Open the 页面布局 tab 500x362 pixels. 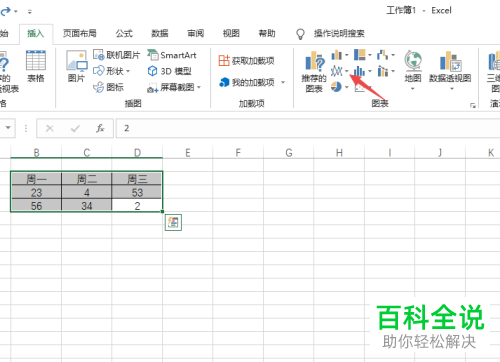[x=80, y=33]
